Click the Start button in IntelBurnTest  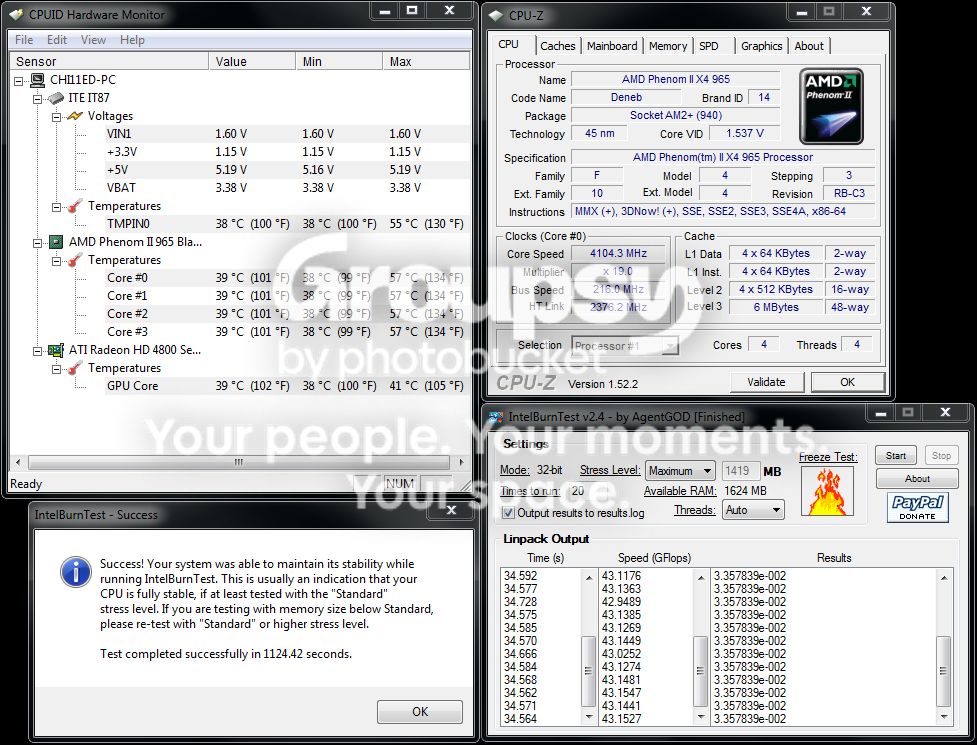tap(895, 455)
